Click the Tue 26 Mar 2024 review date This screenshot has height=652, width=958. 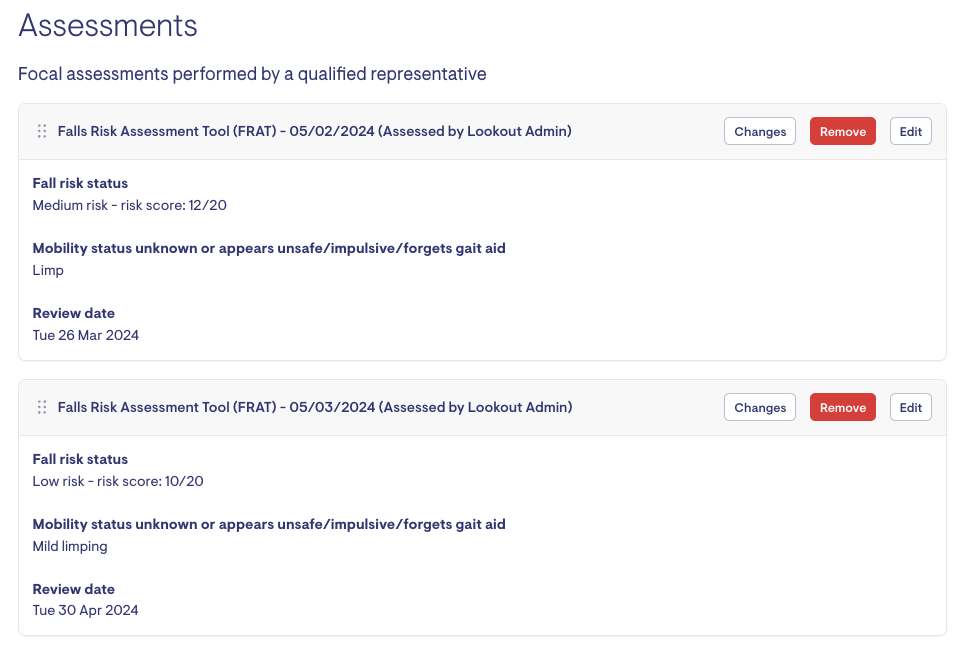tap(86, 335)
